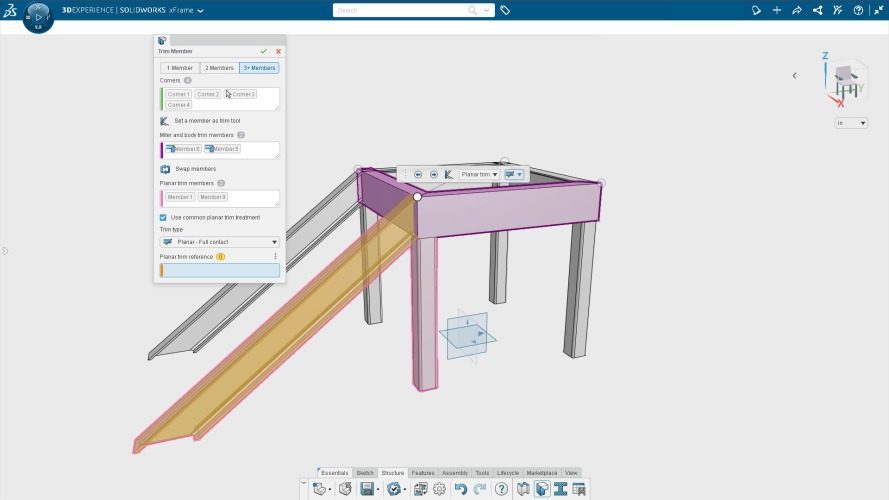Switch to the Assembly tab
Image resolution: width=889 pixels, height=500 pixels.
(x=455, y=473)
